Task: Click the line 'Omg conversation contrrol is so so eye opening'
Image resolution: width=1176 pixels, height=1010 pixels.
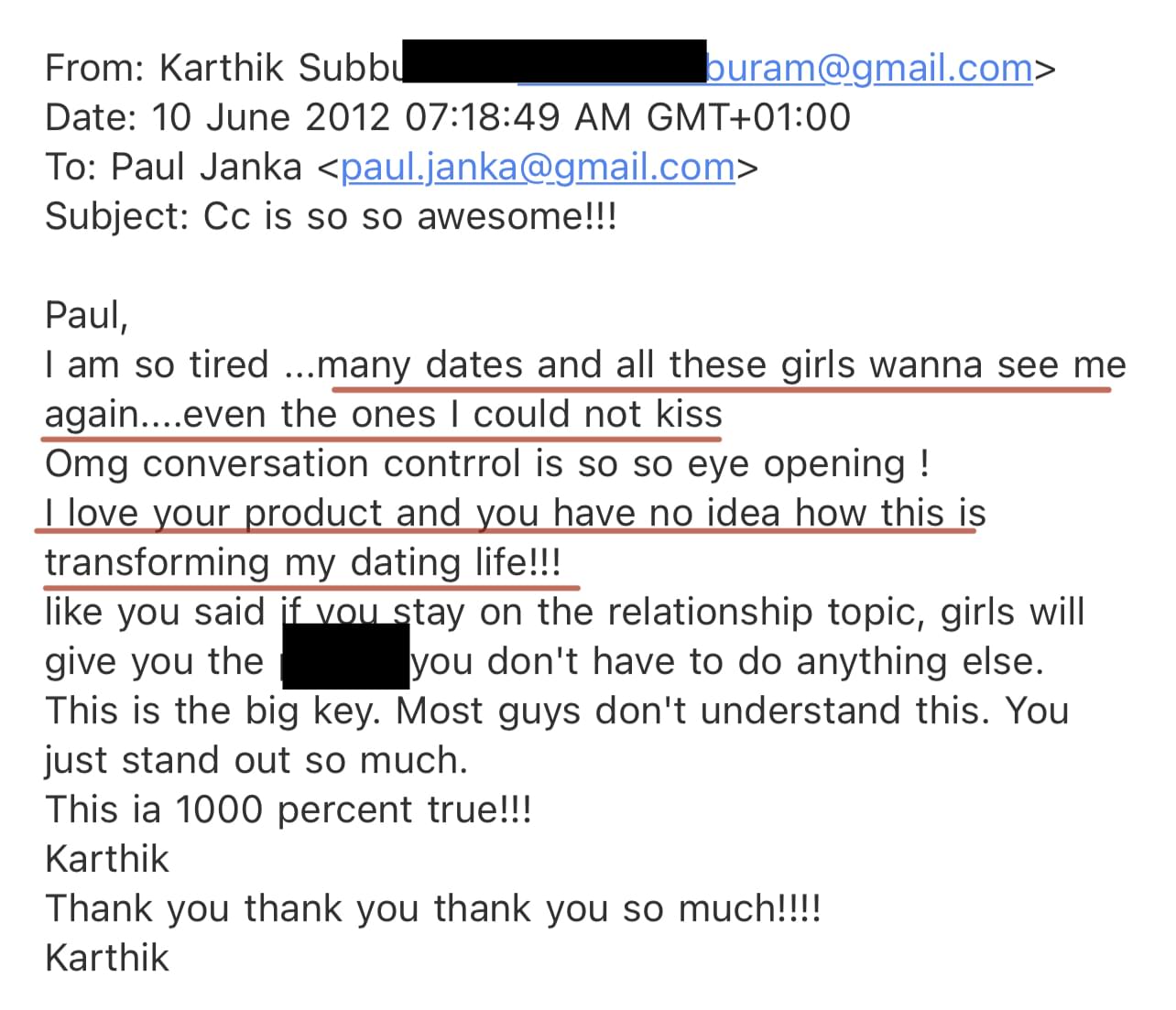Action: coord(486,464)
